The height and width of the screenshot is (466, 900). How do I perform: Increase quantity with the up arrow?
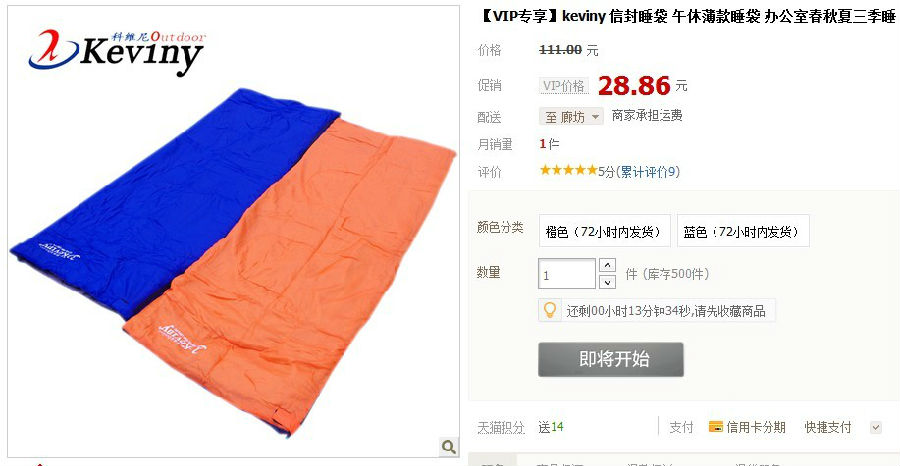607,265
